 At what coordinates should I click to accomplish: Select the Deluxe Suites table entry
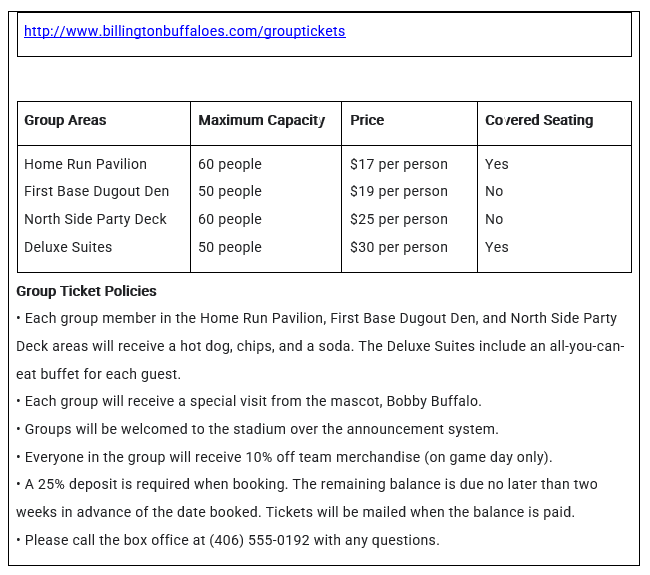coord(68,247)
